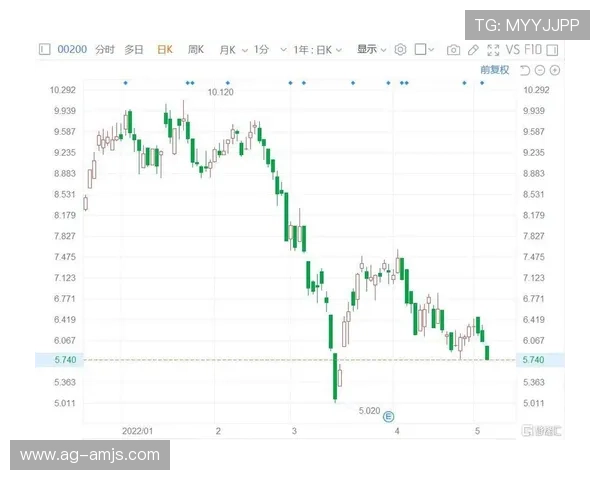Enter fullscreen chart mode
The height and width of the screenshot is (480, 600).
coord(492,49)
